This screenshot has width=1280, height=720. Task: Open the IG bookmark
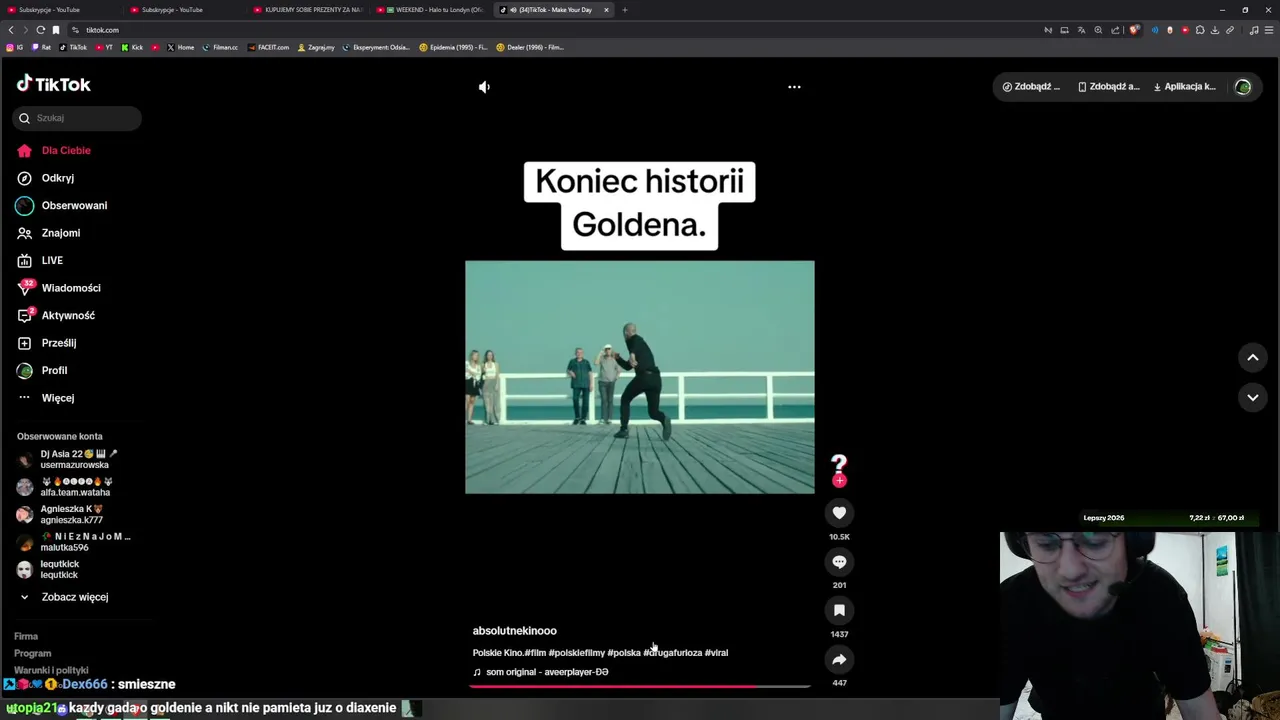pyautogui.click(x=14, y=47)
